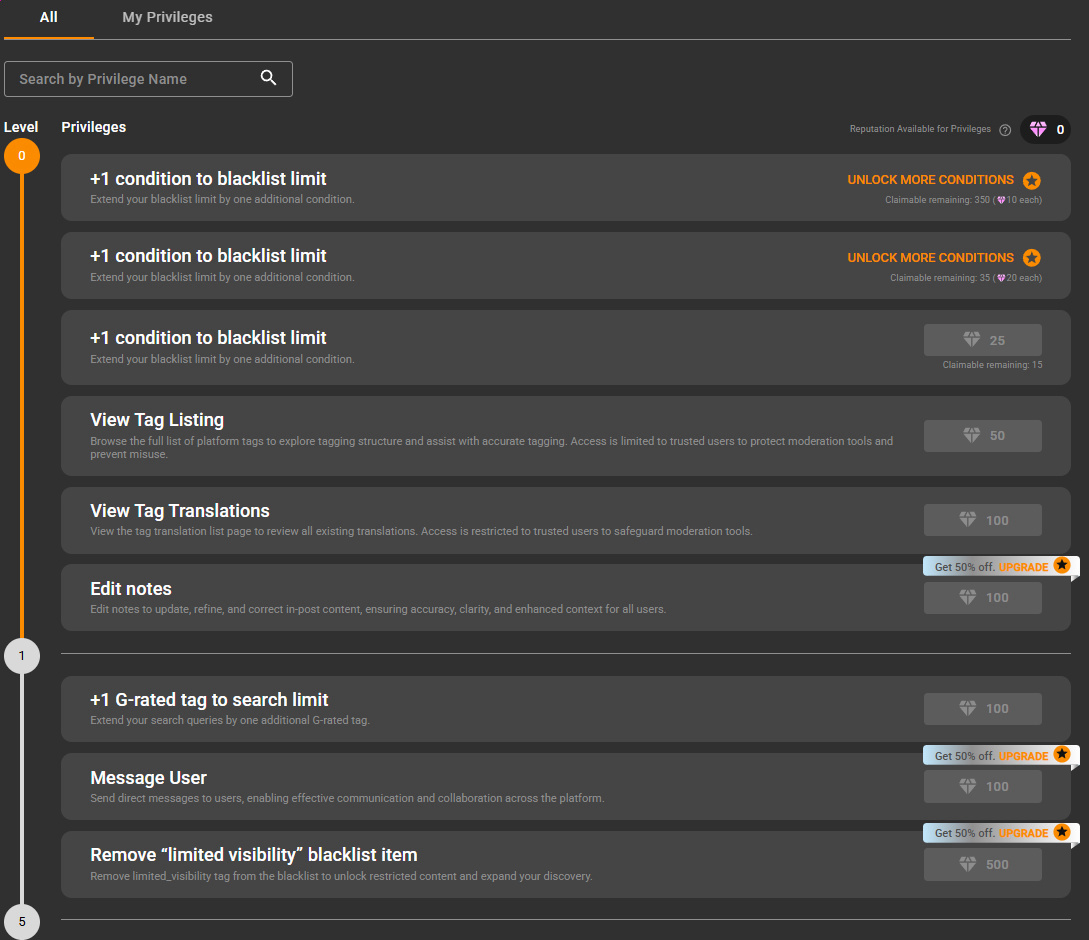Click star icon beside Unlock More Conditions, 35 remaining
The width and height of the screenshot is (1089, 940).
[x=1032, y=258]
